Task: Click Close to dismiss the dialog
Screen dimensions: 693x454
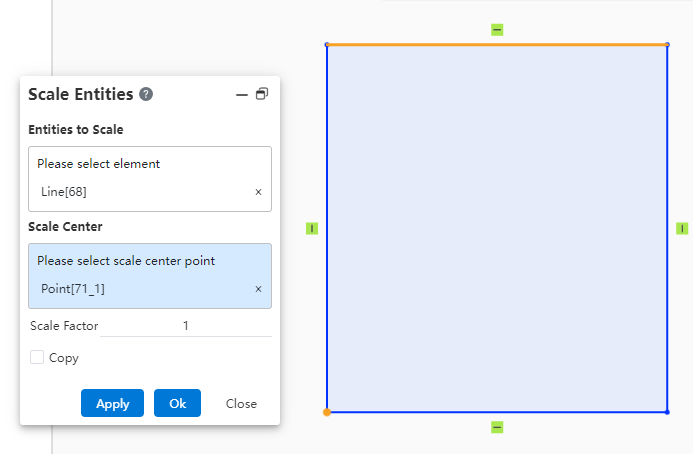Action: pyautogui.click(x=241, y=404)
